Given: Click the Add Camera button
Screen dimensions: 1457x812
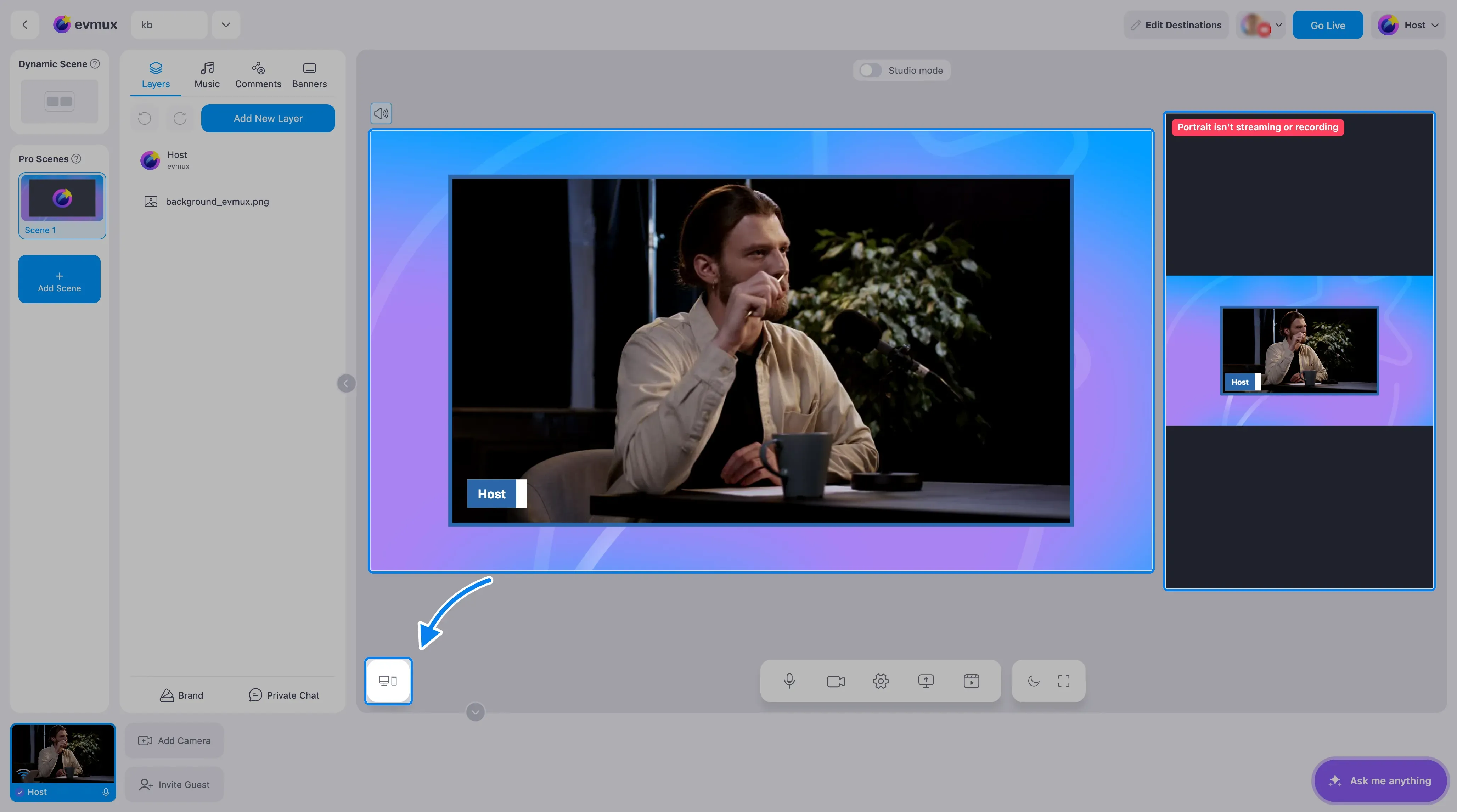Looking at the screenshot, I should (174, 741).
